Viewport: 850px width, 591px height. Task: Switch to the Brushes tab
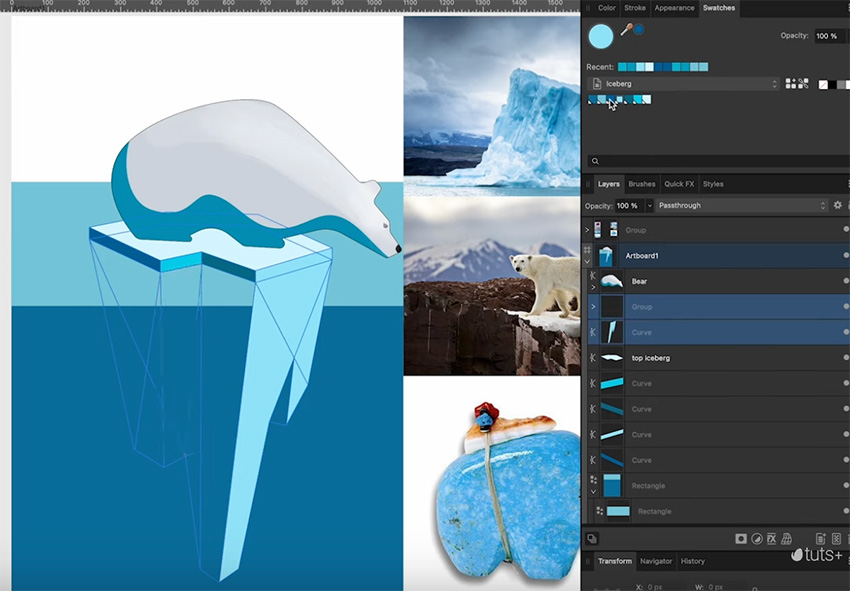click(641, 184)
